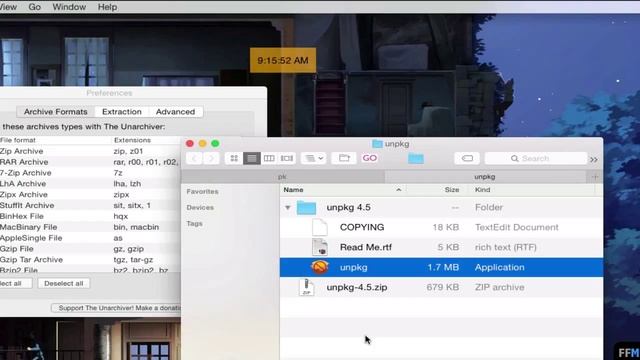Click the 9:15:52 AM clock overlay
The height and width of the screenshot is (360, 640).
click(x=283, y=60)
